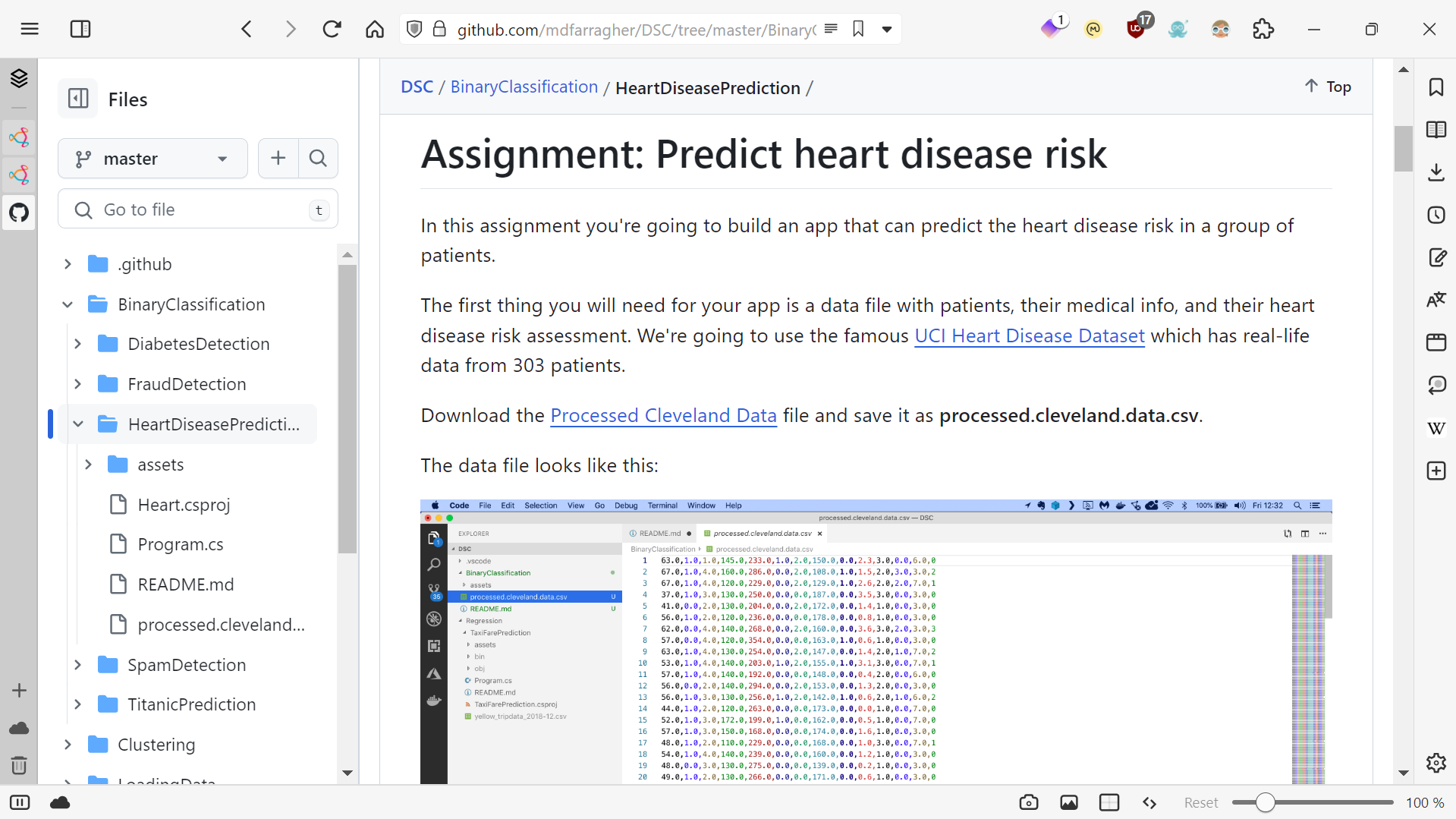Click the Processed Cleveland Data link

[663, 415]
